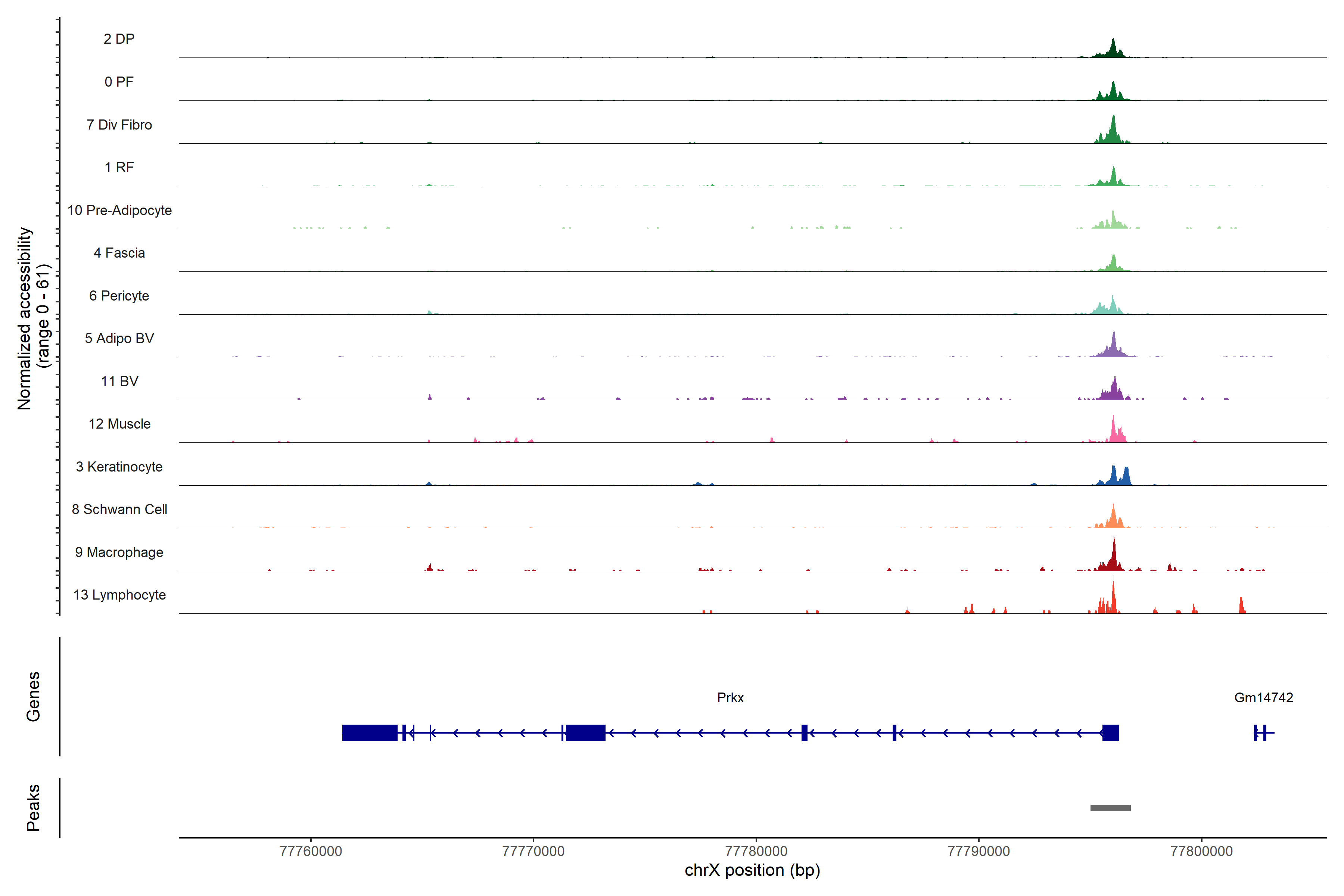Click the 10 Pre-Adipocyte track label
1344x896 pixels.
coord(119,210)
